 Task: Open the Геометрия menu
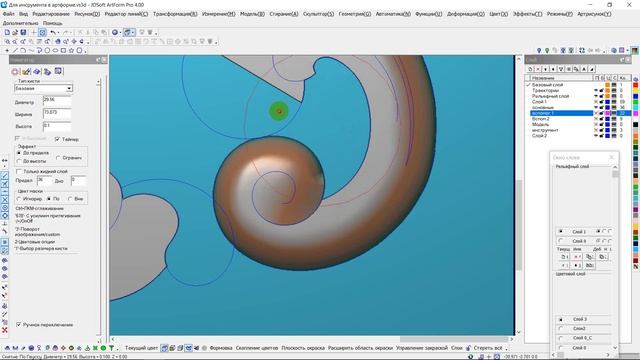tap(355, 14)
